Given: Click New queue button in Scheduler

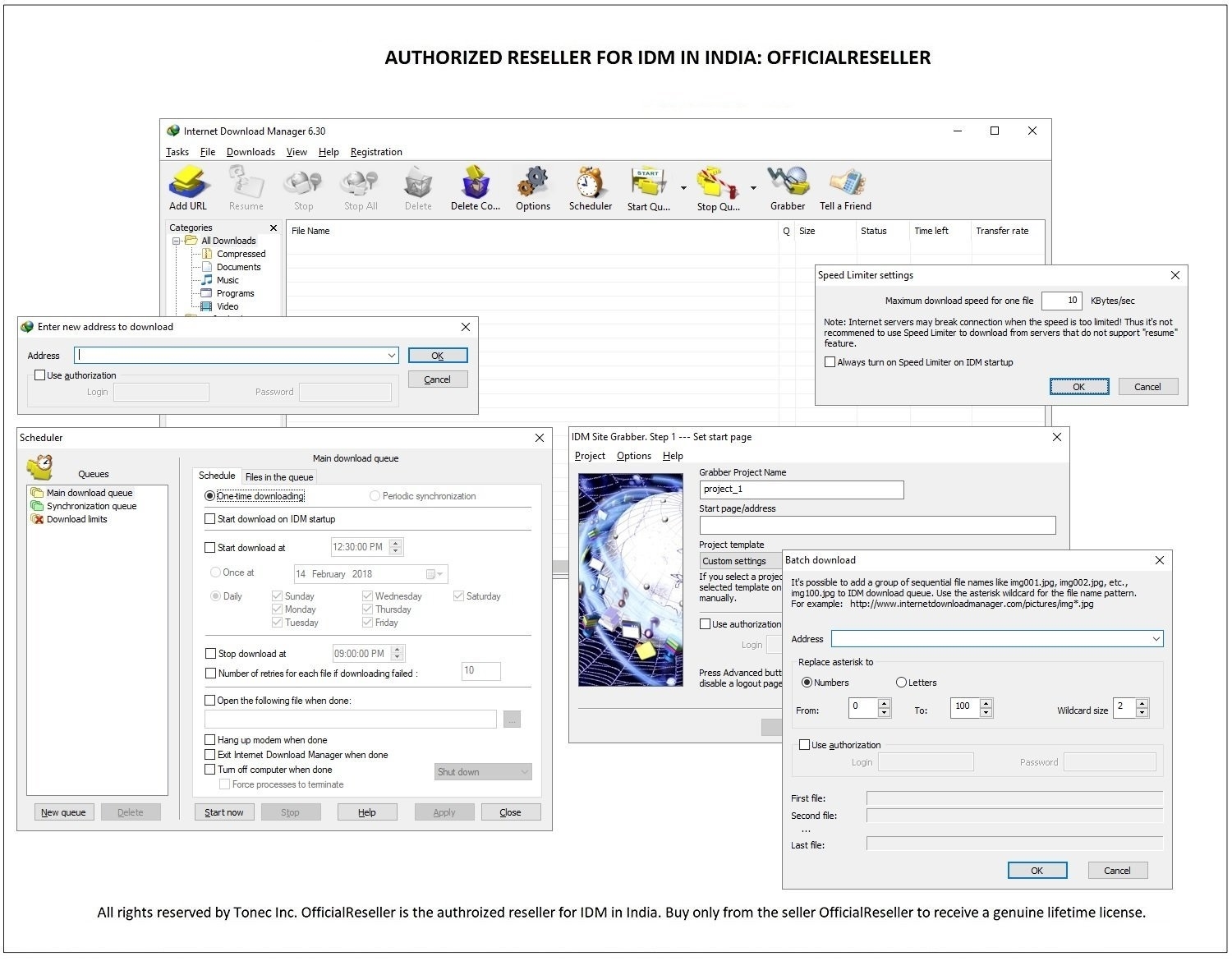Looking at the screenshot, I should [x=63, y=812].
